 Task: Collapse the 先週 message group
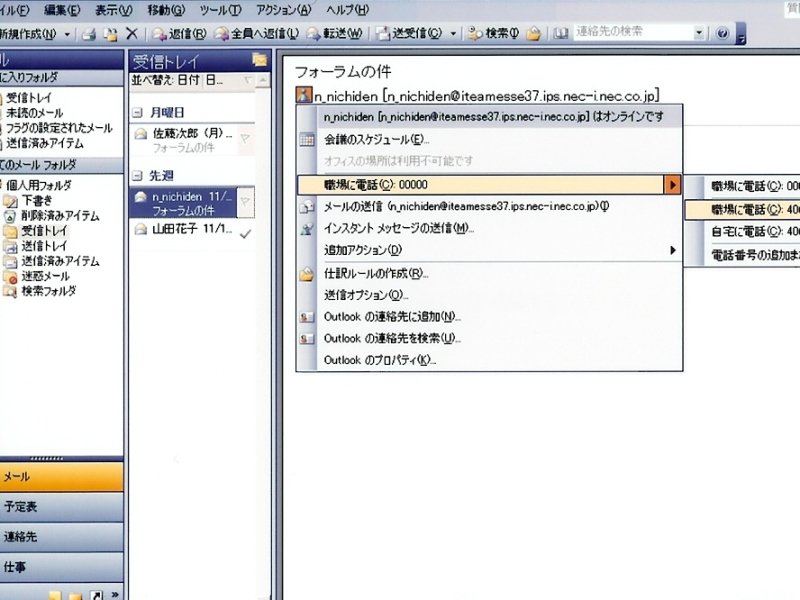click(x=137, y=176)
